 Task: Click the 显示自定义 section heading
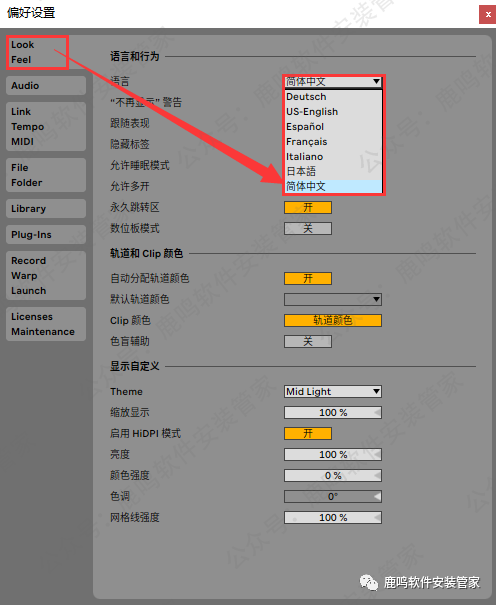[135, 366]
